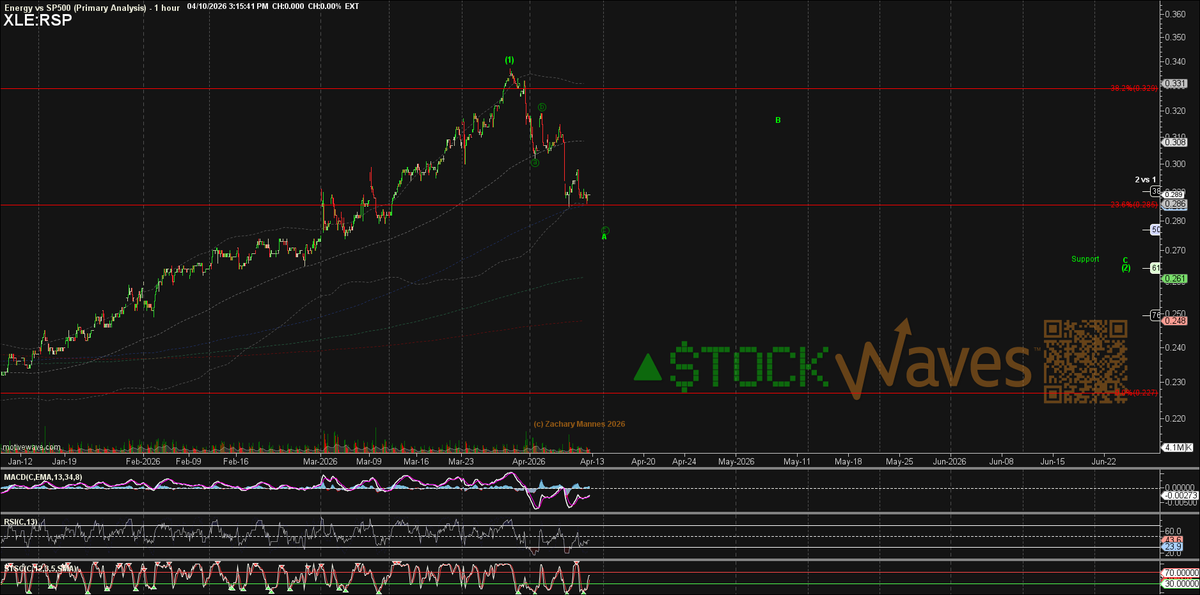Viewport: 1200px width, 595px height.
Task: Select the green B wave projection label
Action: point(778,120)
